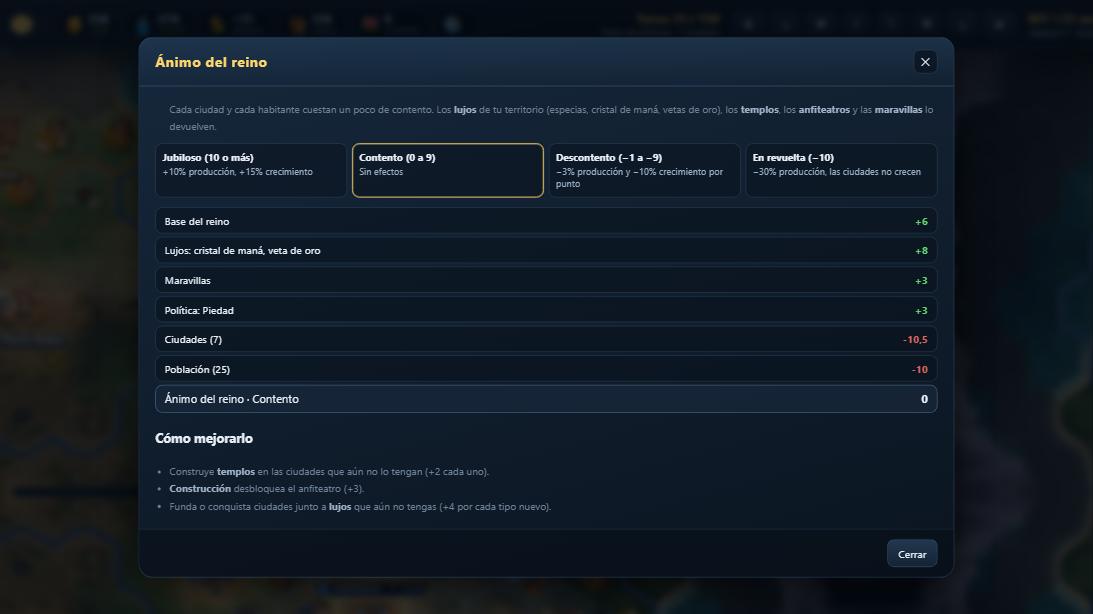
Task: Click the -10 value for Población
Action: pyautogui.click(x=919, y=369)
